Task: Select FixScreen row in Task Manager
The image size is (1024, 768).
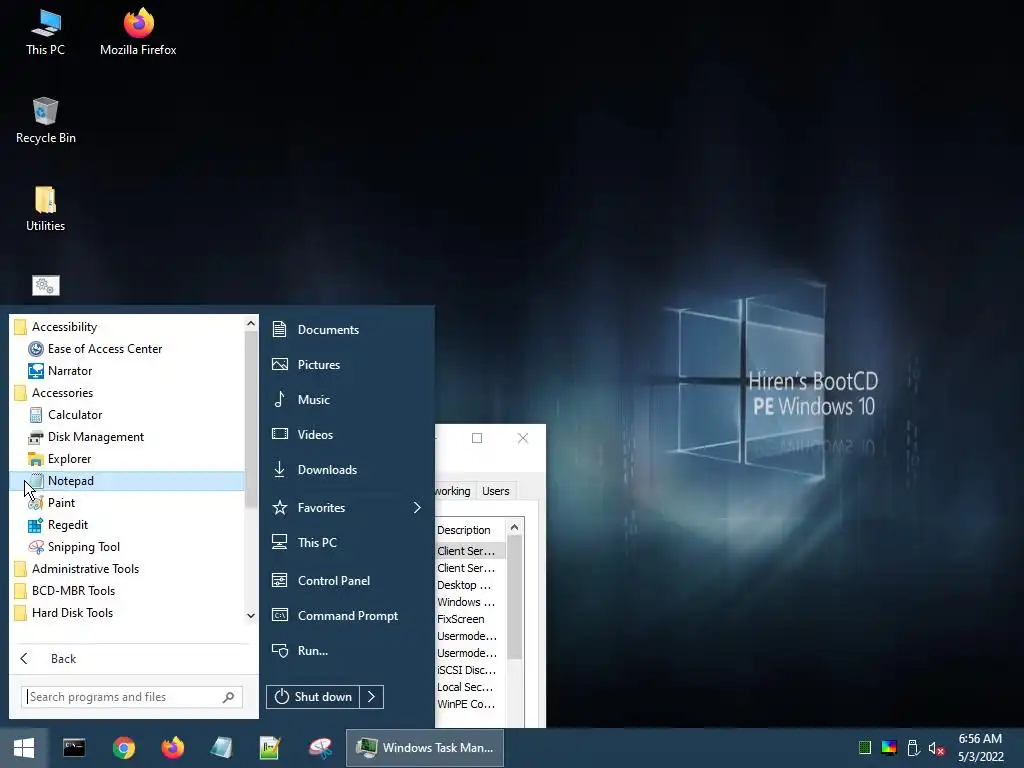Action: tap(461, 619)
